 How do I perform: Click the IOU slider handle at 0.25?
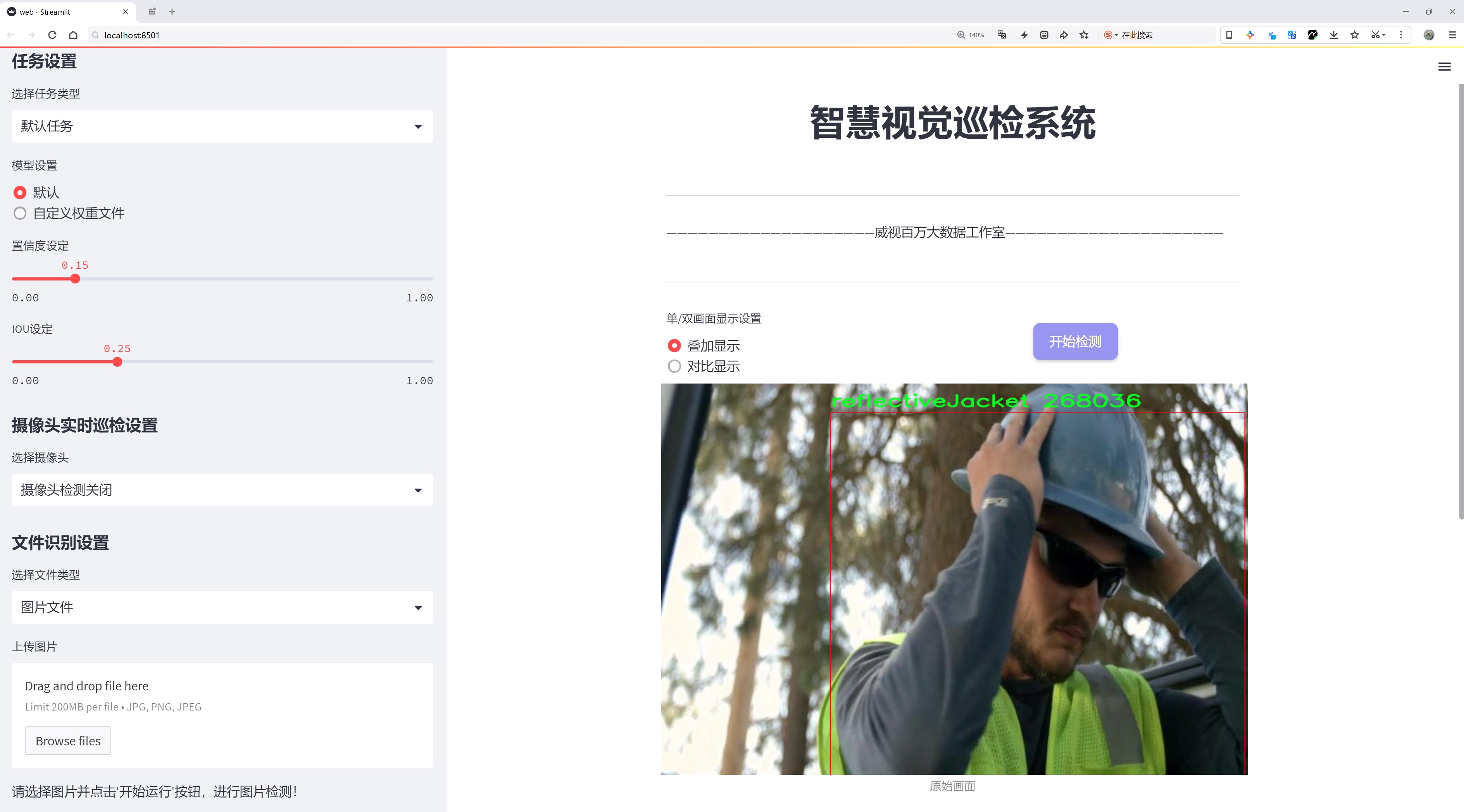pyautogui.click(x=117, y=362)
